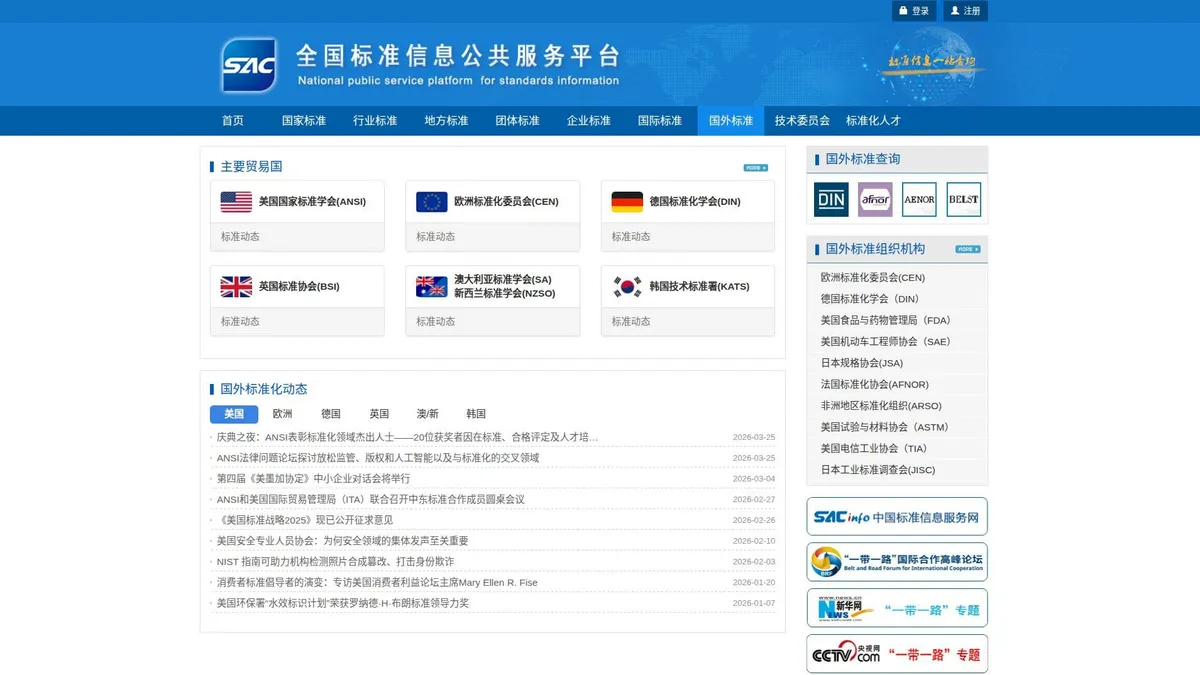Open 技术委员会 navigation item
Screen dimensions: 1200x675
point(802,121)
